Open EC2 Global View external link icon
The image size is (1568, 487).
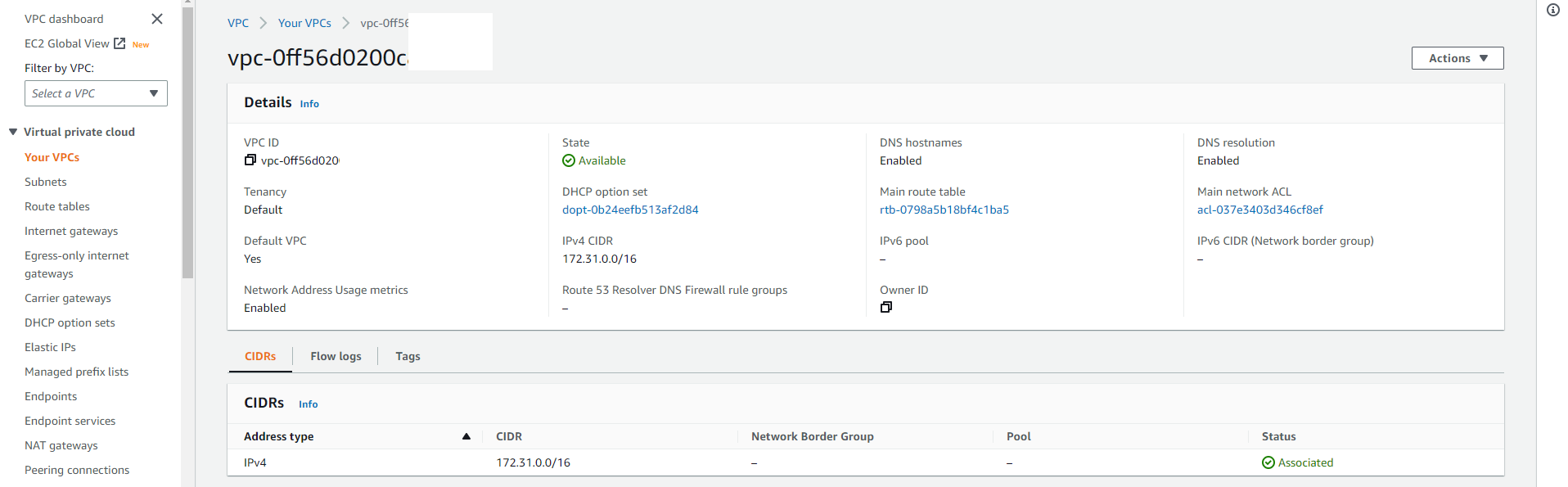point(119,43)
